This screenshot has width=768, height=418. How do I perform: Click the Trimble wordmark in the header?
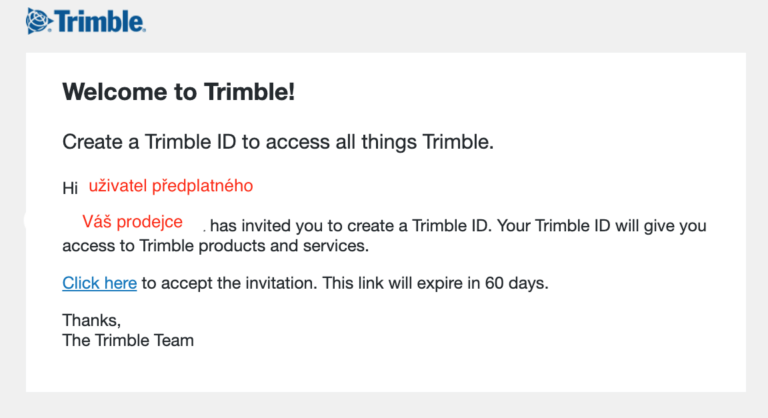pyautogui.click(x=100, y=20)
